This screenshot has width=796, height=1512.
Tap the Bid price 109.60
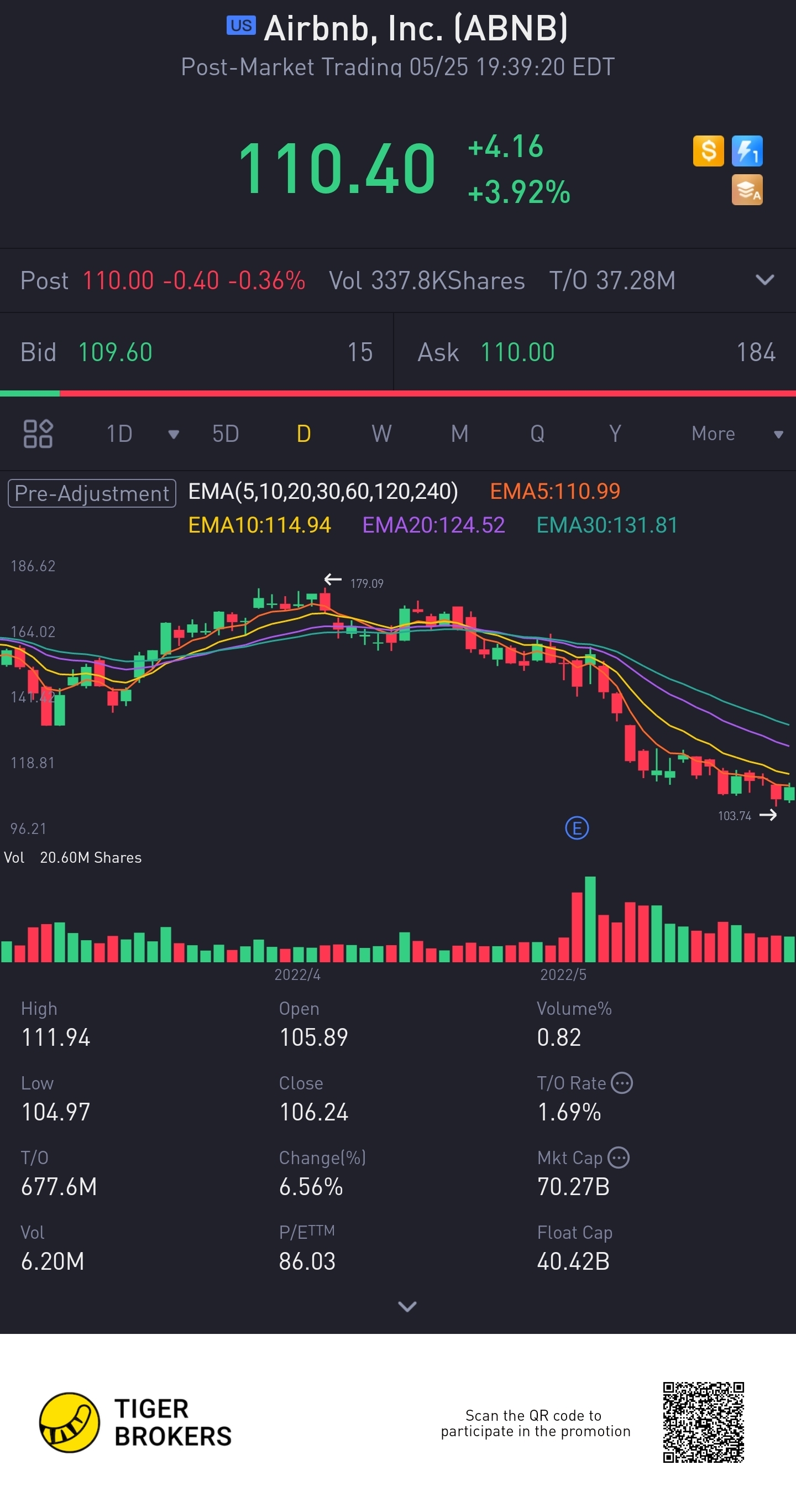tap(115, 352)
